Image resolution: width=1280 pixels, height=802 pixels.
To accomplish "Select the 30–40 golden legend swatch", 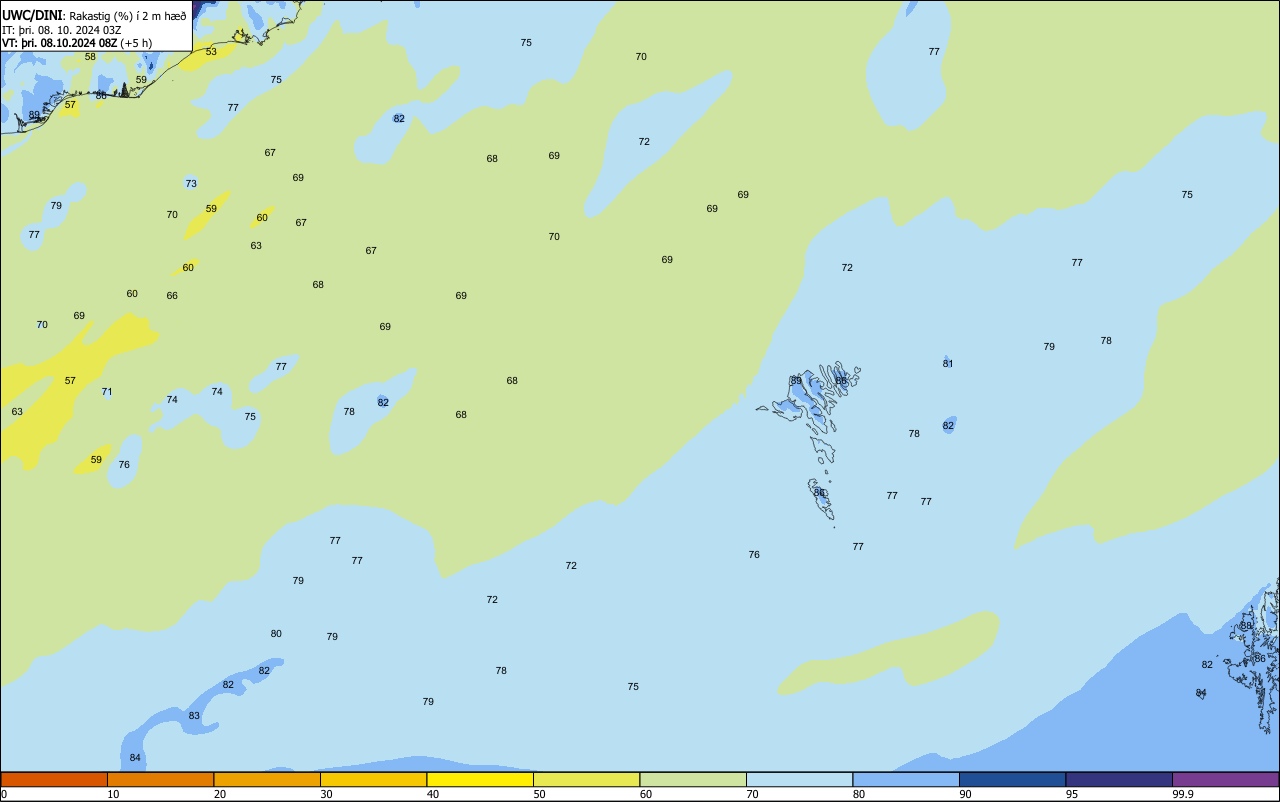I will [x=373, y=779].
